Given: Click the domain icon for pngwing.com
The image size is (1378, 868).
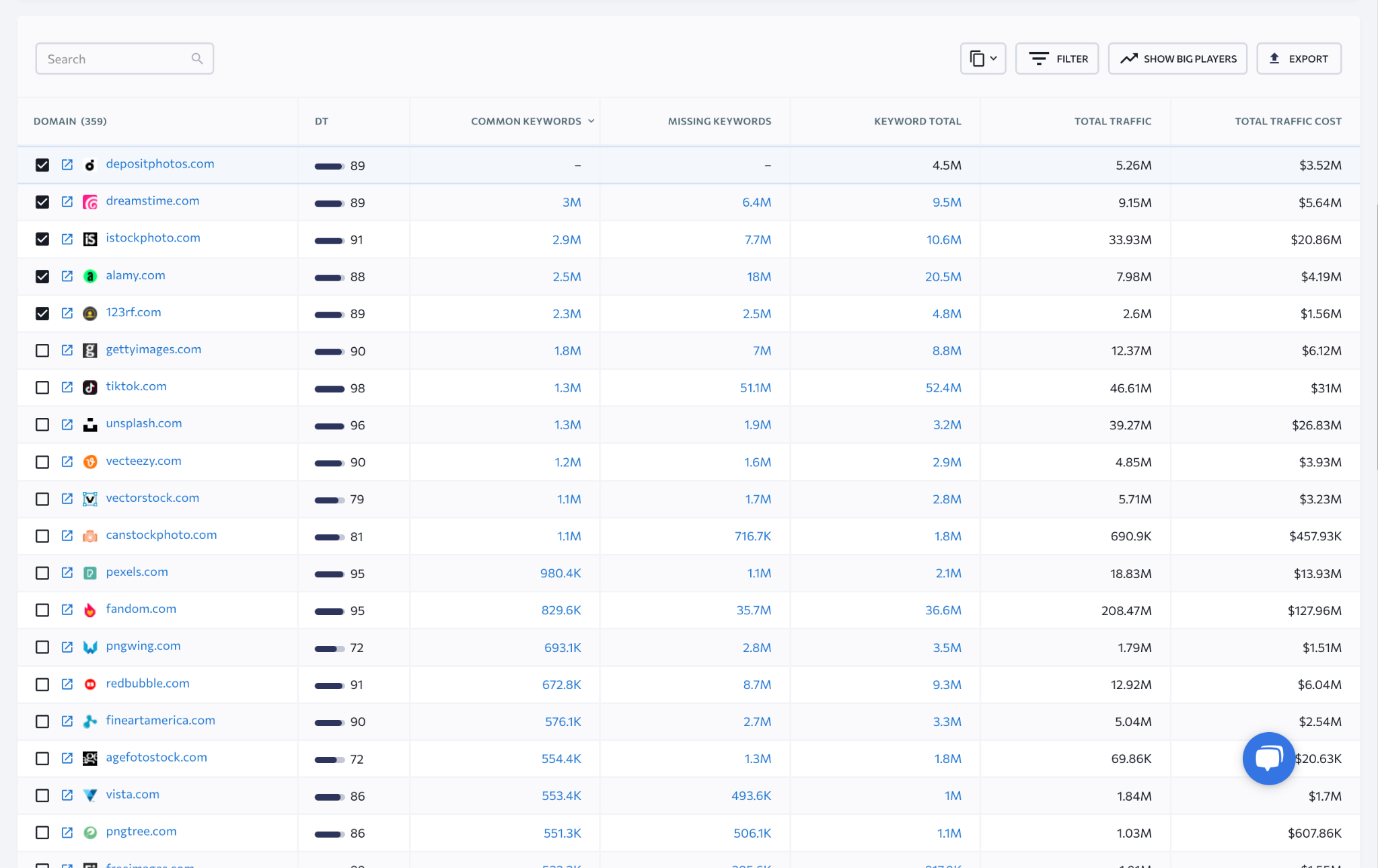Looking at the screenshot, I should point(89,646).
